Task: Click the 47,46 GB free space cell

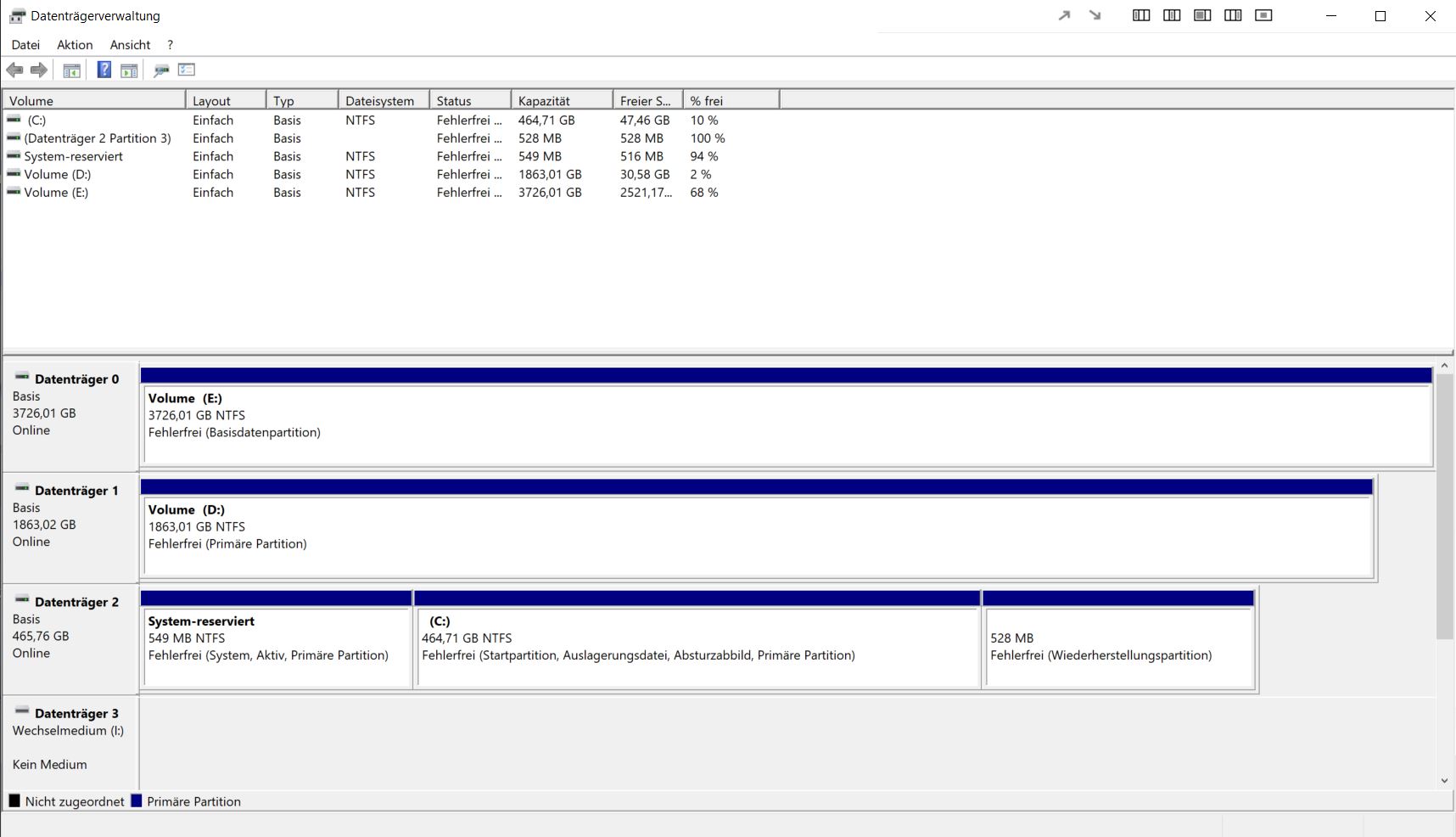Action: click(x=645, y=120)
